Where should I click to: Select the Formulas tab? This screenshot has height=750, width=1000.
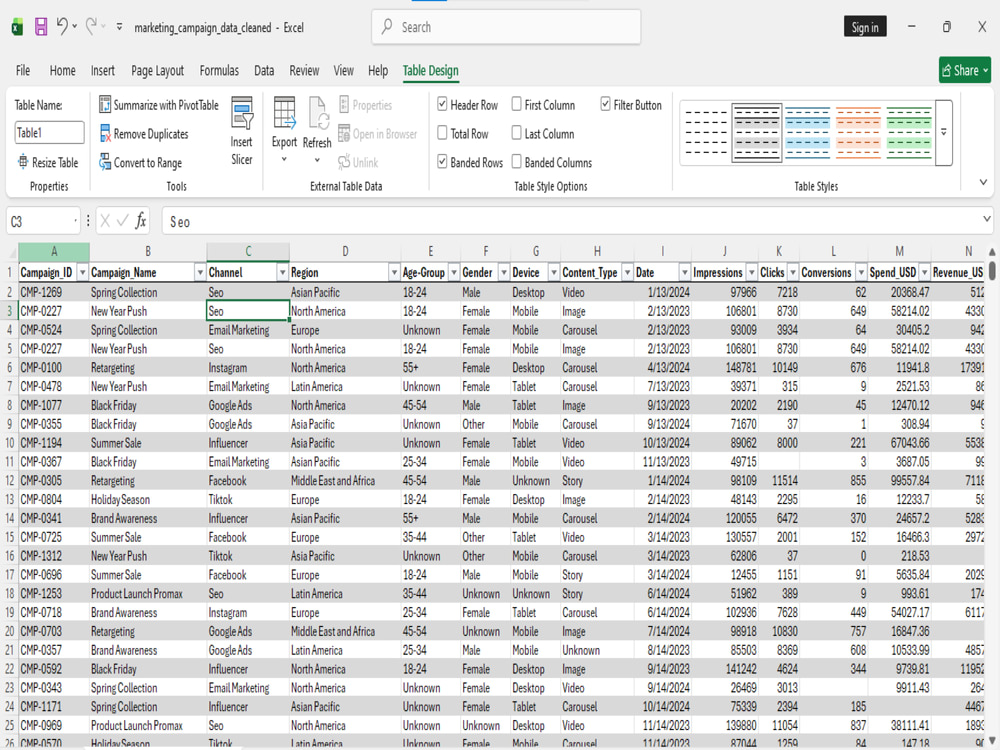219,70
